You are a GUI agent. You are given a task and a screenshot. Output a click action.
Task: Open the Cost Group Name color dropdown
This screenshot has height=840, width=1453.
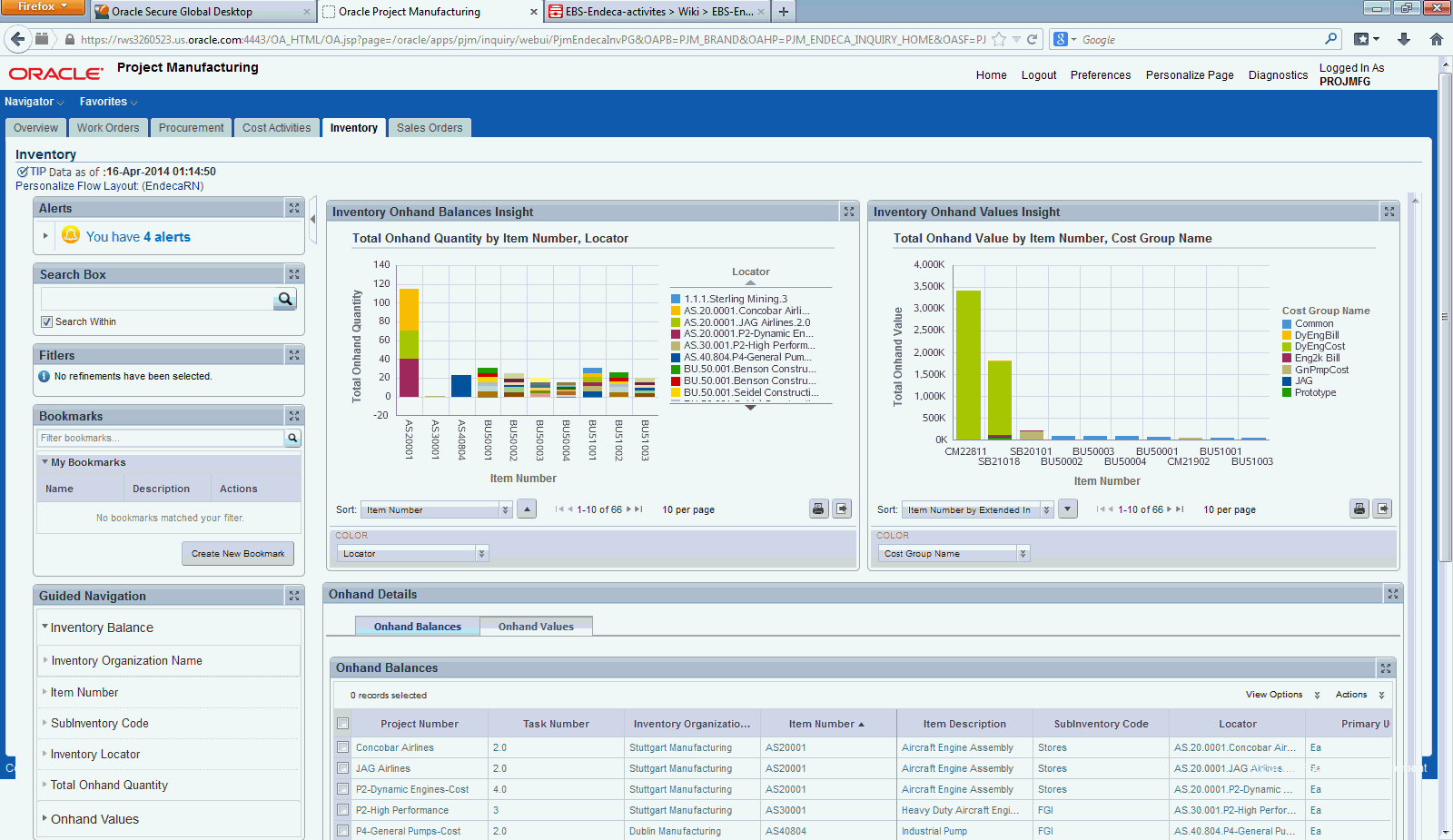(954, 553)
